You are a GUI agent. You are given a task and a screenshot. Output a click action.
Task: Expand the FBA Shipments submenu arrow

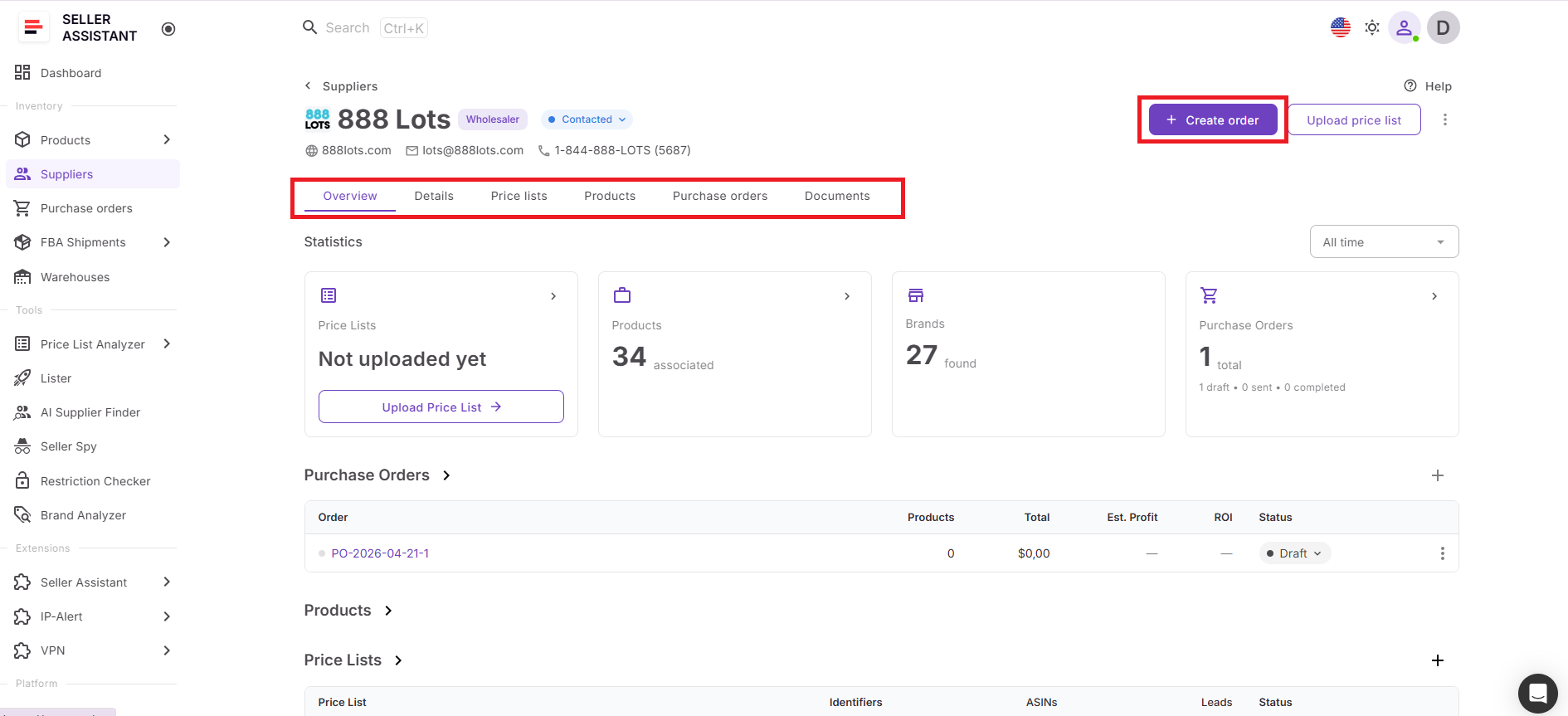(x=167, y=242)
